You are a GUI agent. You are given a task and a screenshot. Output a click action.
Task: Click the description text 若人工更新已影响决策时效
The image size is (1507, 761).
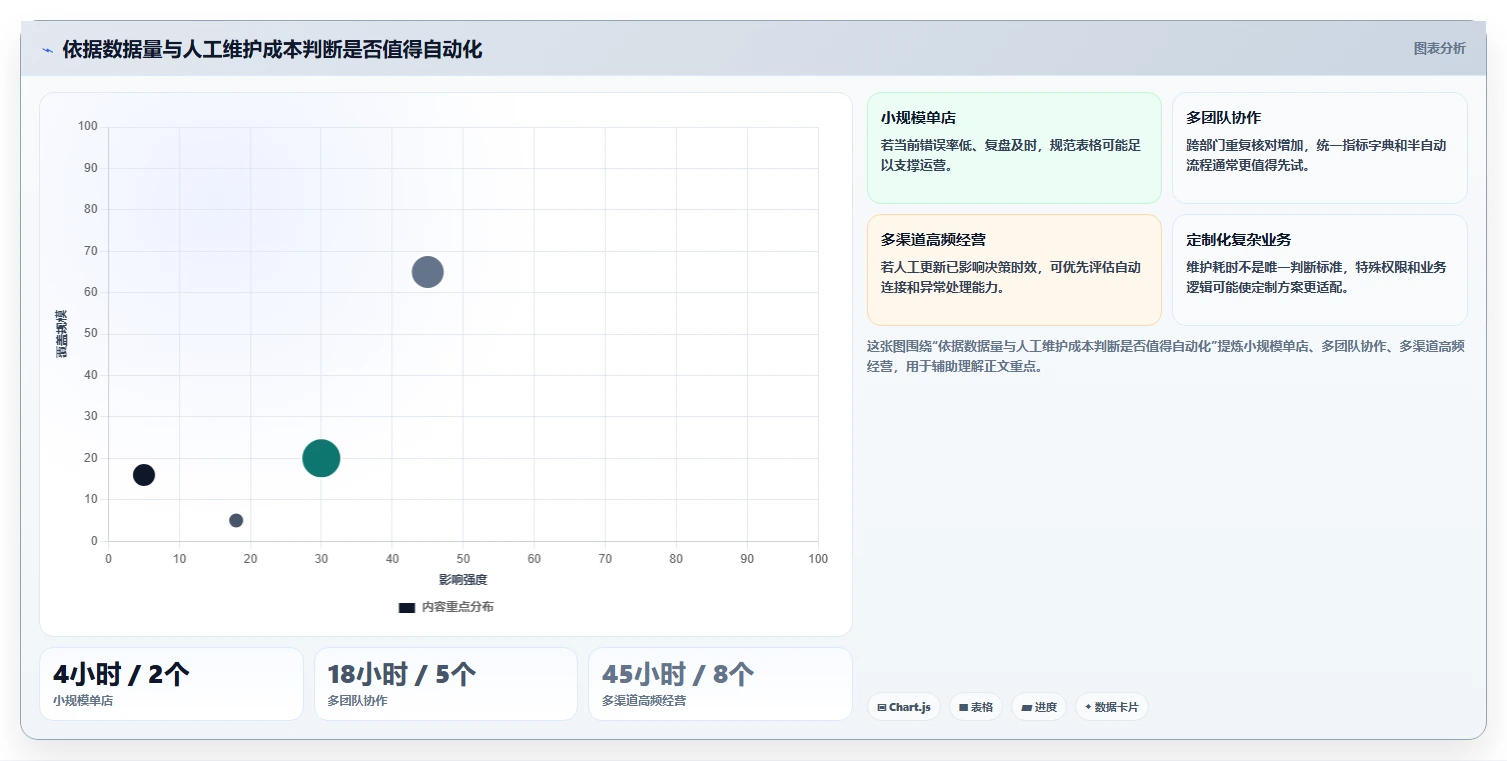[x=1011, y=277]
